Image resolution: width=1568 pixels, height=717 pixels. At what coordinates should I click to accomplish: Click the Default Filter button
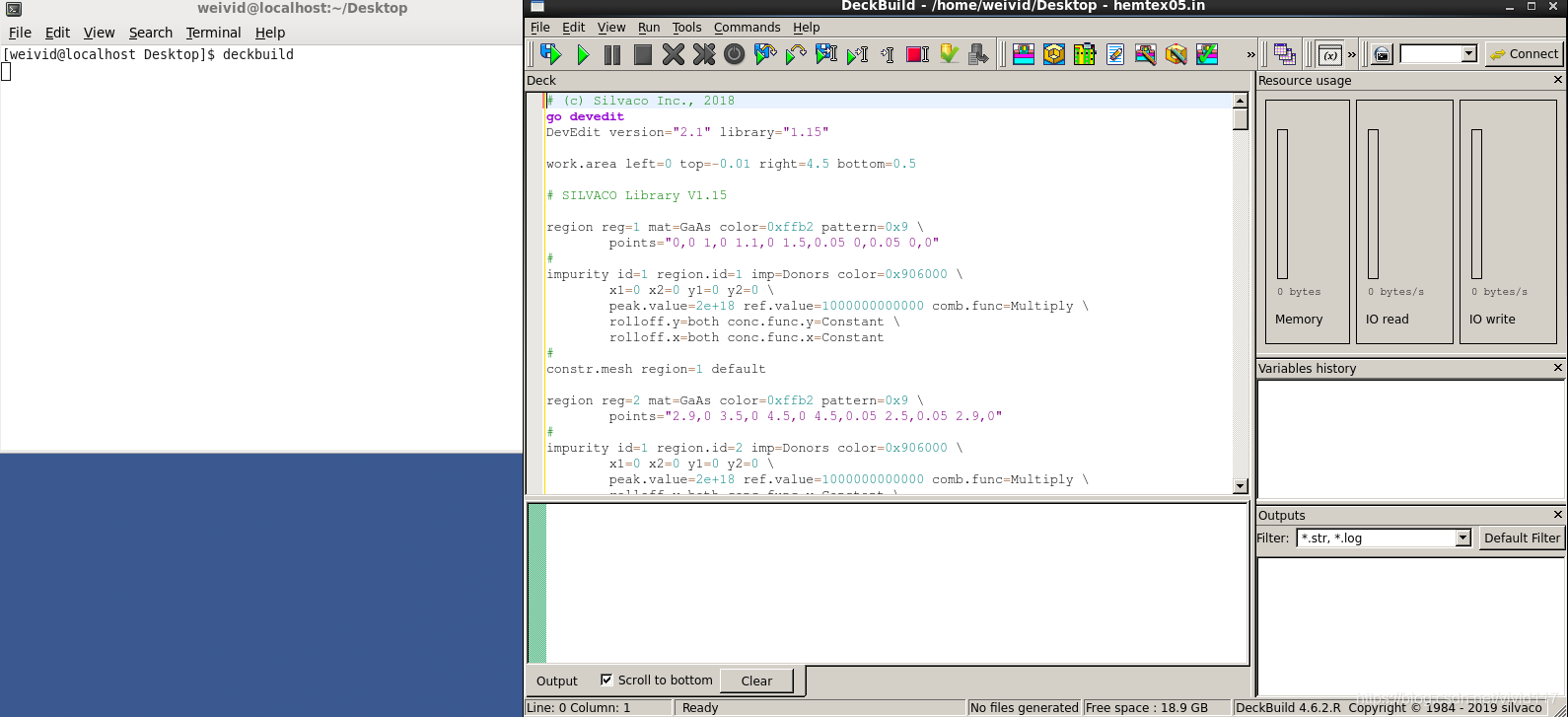pos(1522,538)
